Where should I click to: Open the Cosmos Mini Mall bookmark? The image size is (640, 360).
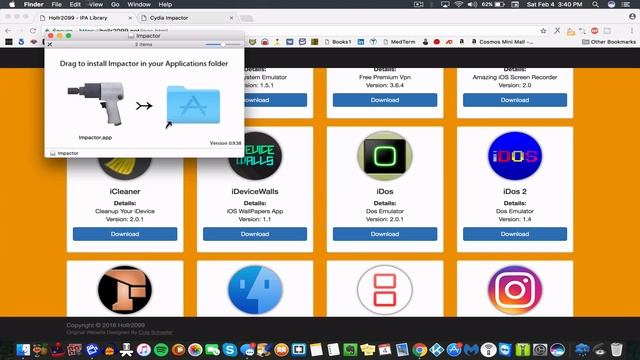click(x=502, y=42)
